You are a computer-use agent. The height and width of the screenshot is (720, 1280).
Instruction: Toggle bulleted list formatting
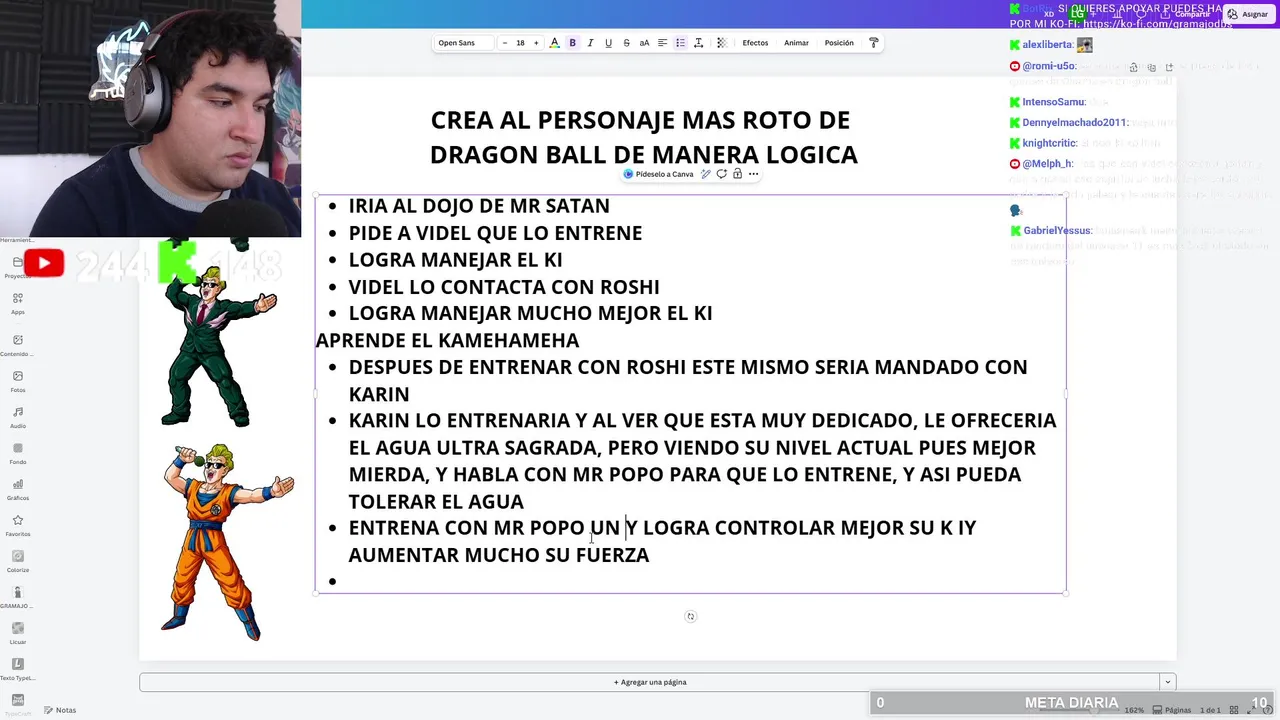[680, 43]
